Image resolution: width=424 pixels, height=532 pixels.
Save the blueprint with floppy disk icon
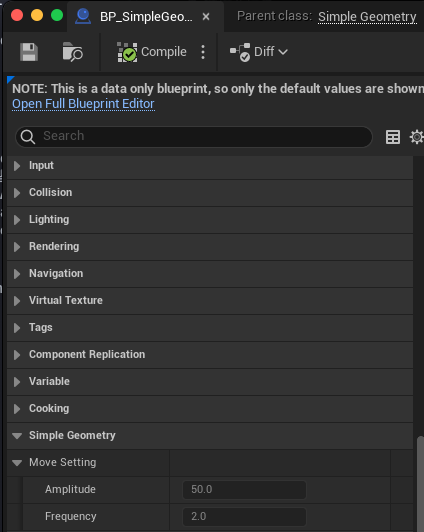[x=29, y=52]
